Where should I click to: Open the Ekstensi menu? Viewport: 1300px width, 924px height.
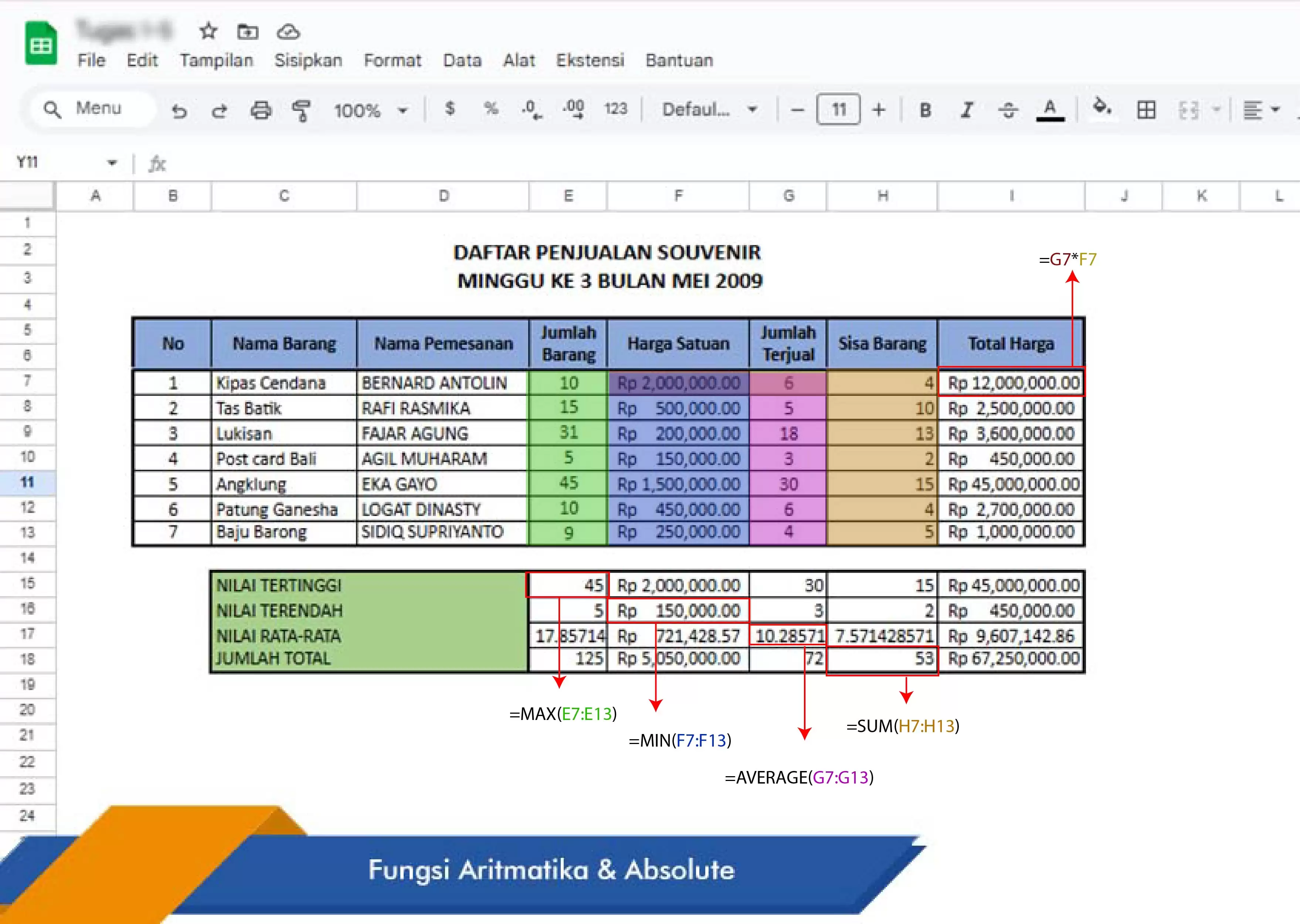coord(590,60)
